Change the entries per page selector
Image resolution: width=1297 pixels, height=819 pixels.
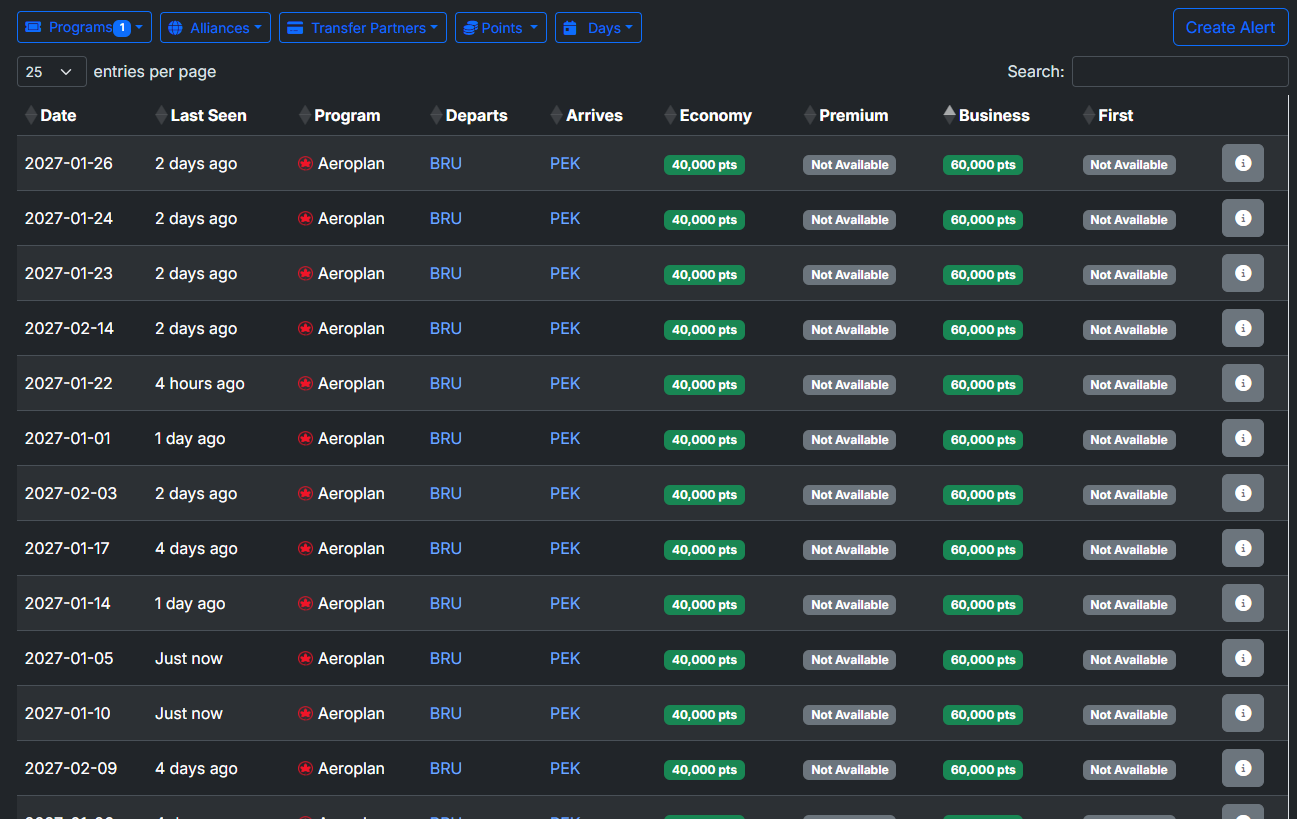coord(51,72)
